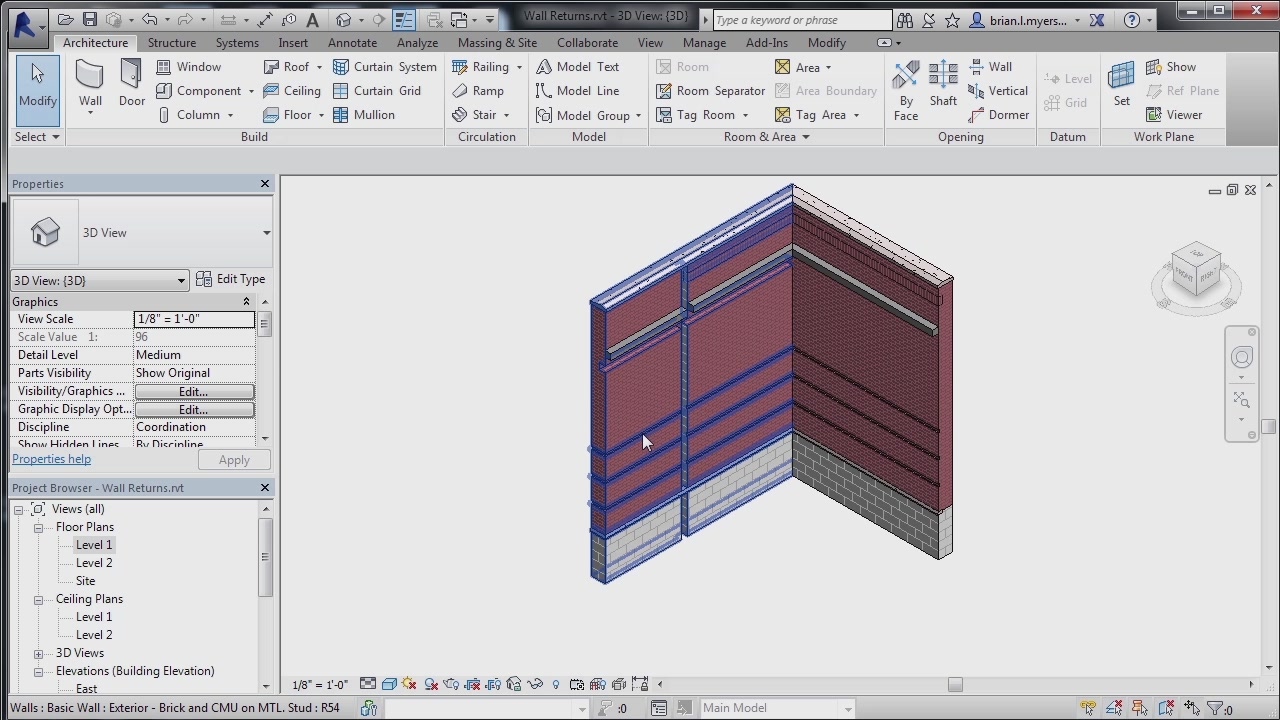Image resolution: width=1280 pixels, height=720 pixels.
Task: Open the Component dropdown arrow
Action: pos(251,91)
